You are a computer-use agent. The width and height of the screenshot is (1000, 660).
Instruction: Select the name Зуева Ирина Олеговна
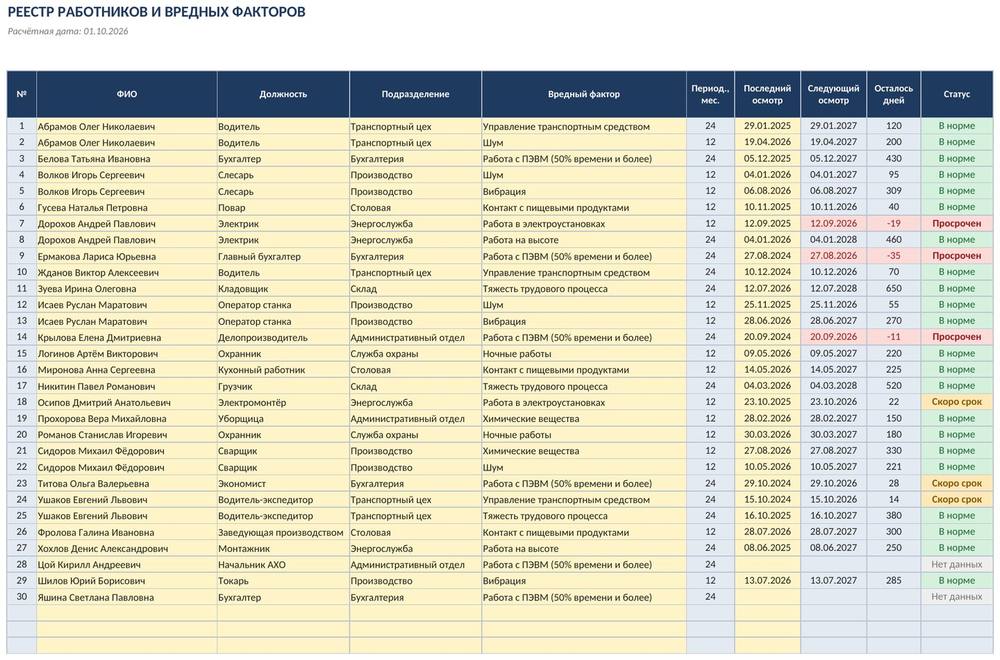[x=87, y=289]
